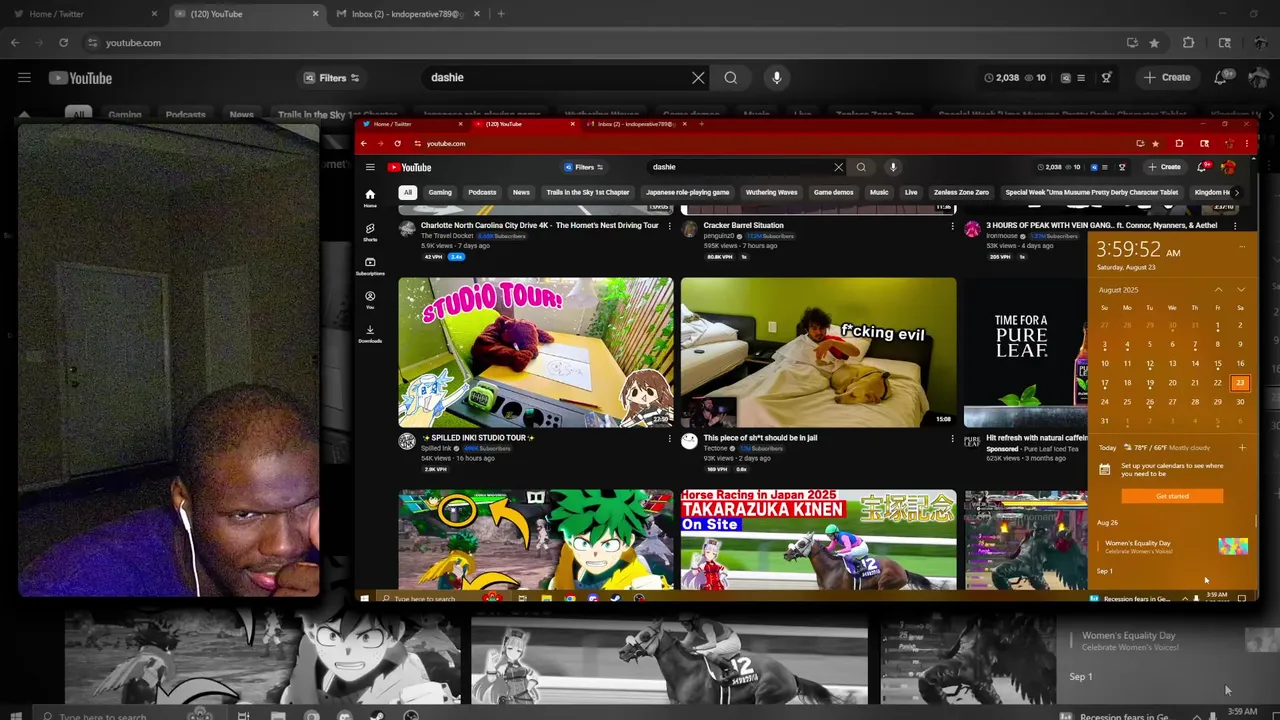Select the All chip in inset window
The width and height of the screenshot is (1280, 720).
coord(407,192)
